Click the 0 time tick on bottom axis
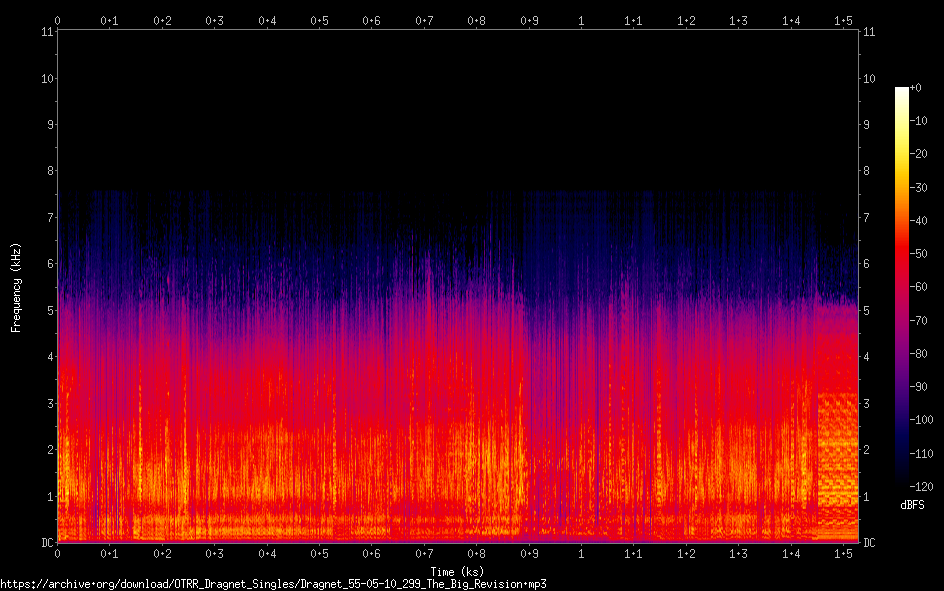944x591 pixels. click(58, 554)
